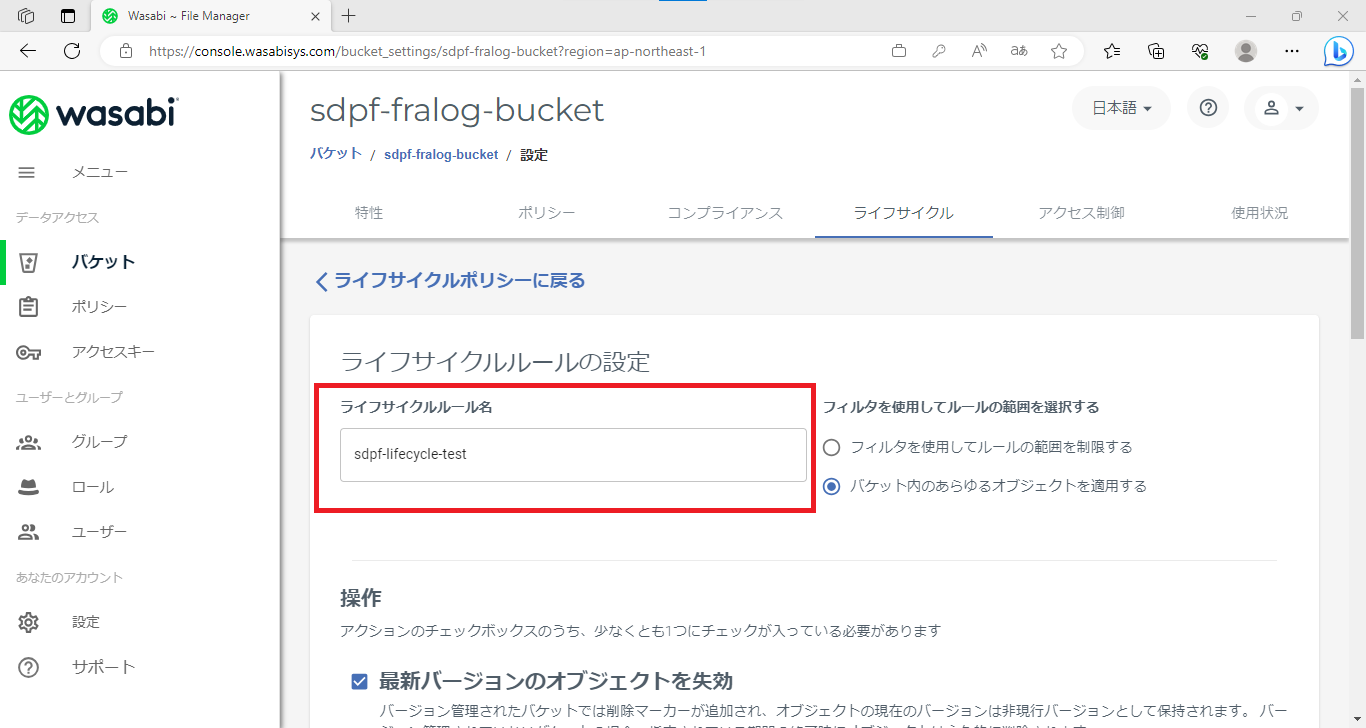Image resolution: width=1366 pixels, height=728 pixels.
Task: Open 設定 in the sidebar
Action: pos(86,622)
